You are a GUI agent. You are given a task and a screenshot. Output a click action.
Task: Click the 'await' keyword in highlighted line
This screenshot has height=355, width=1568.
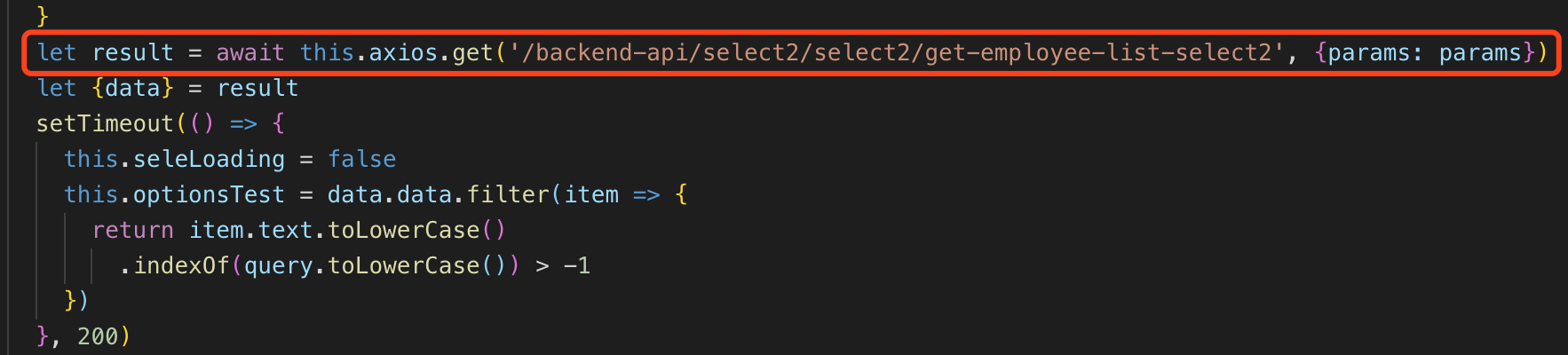pyautogui.click(x=250, y=53)
